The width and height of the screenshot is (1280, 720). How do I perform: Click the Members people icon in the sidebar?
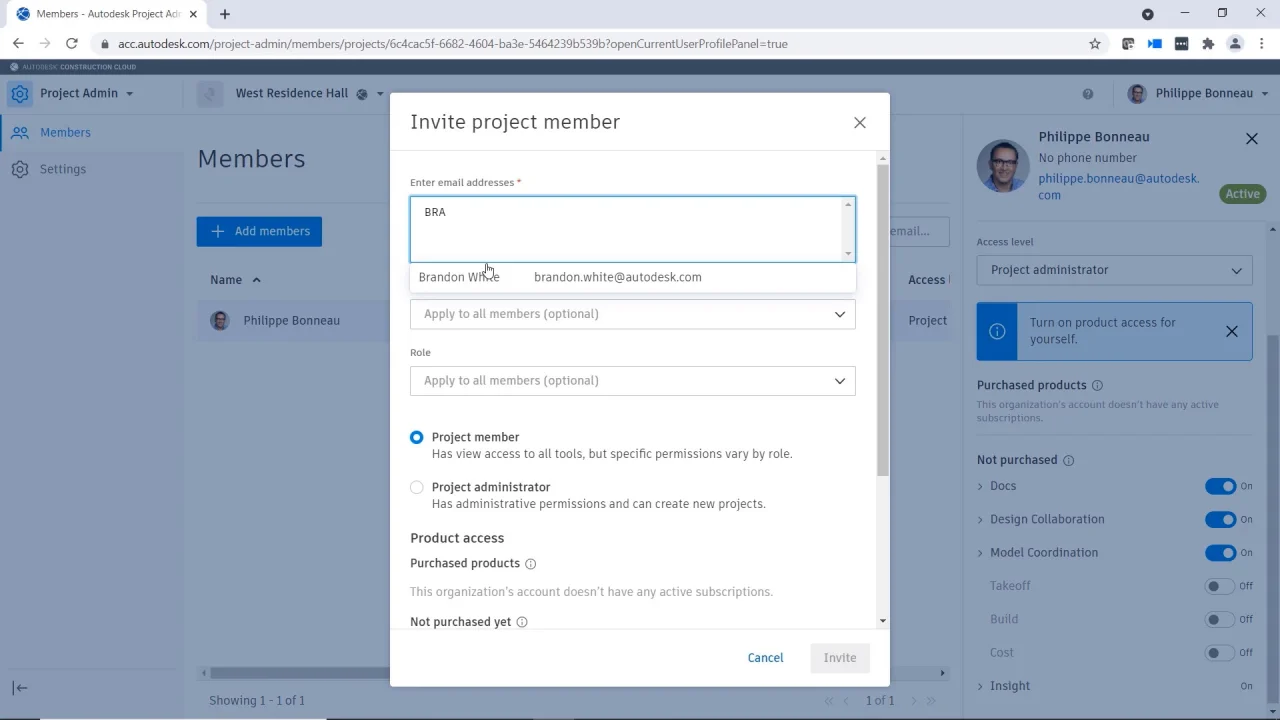(x=20, y=132)
